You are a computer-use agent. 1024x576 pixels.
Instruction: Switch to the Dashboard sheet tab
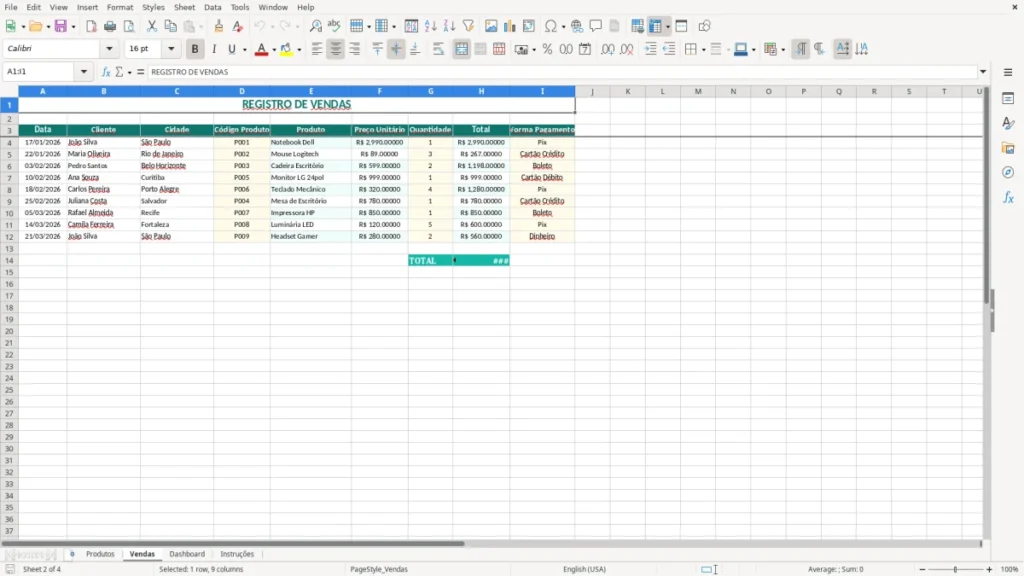[187, 554]
